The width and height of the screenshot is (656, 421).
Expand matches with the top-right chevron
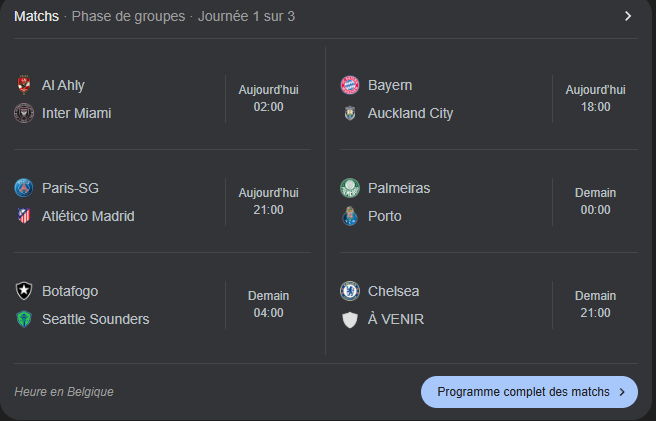(x=628, y=16)
